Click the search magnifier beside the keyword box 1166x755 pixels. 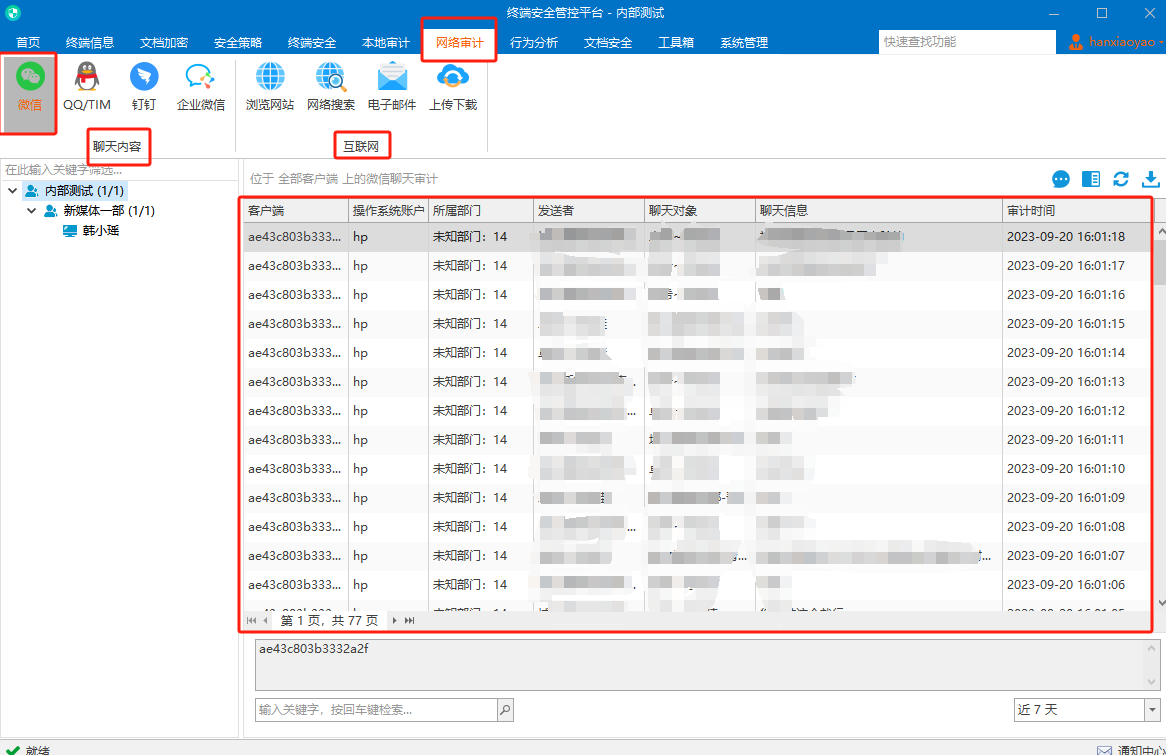(x=505, y=710)
